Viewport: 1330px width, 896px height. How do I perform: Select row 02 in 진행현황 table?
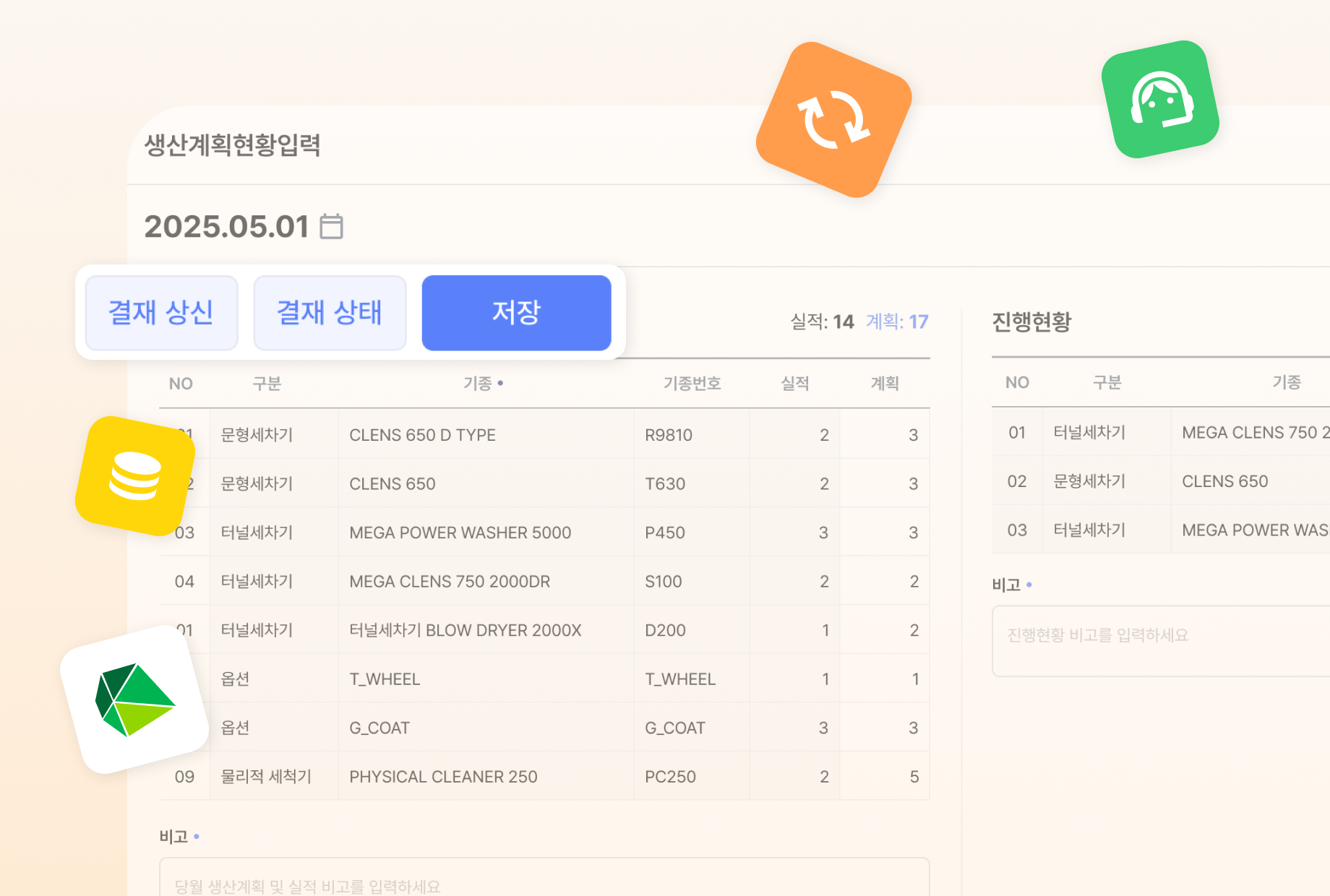click(1161, 481)
